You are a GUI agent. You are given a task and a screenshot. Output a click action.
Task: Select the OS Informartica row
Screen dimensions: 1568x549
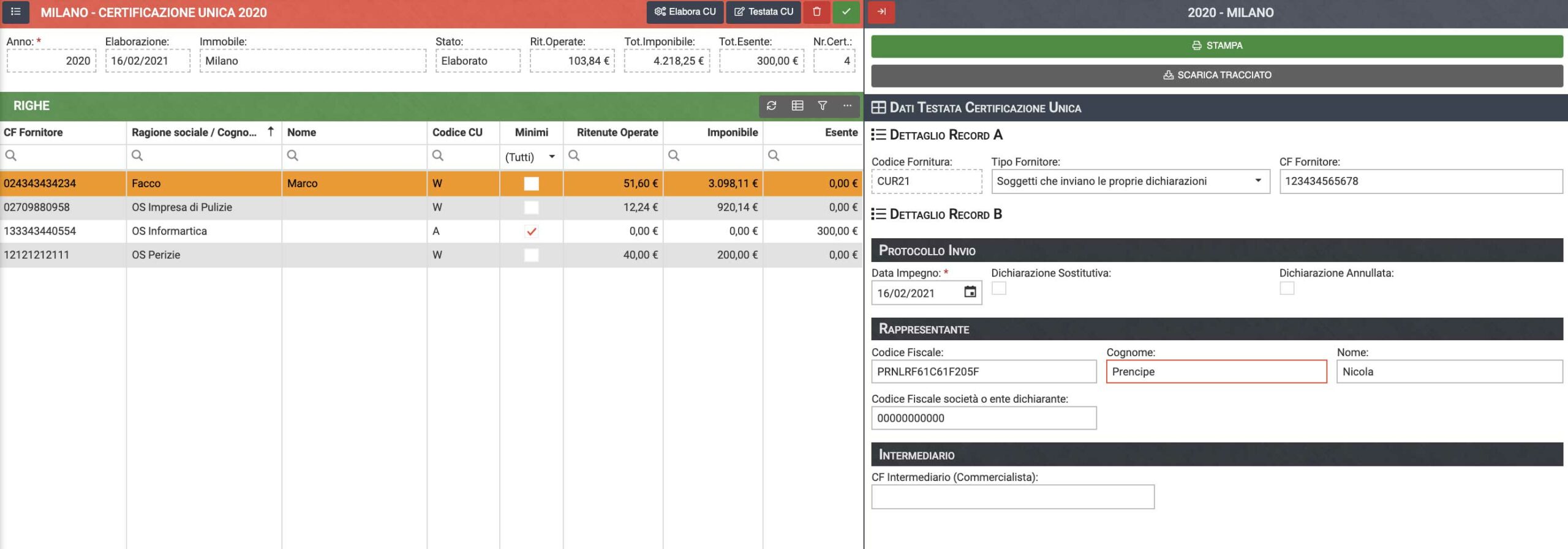(x=431, y=231)
